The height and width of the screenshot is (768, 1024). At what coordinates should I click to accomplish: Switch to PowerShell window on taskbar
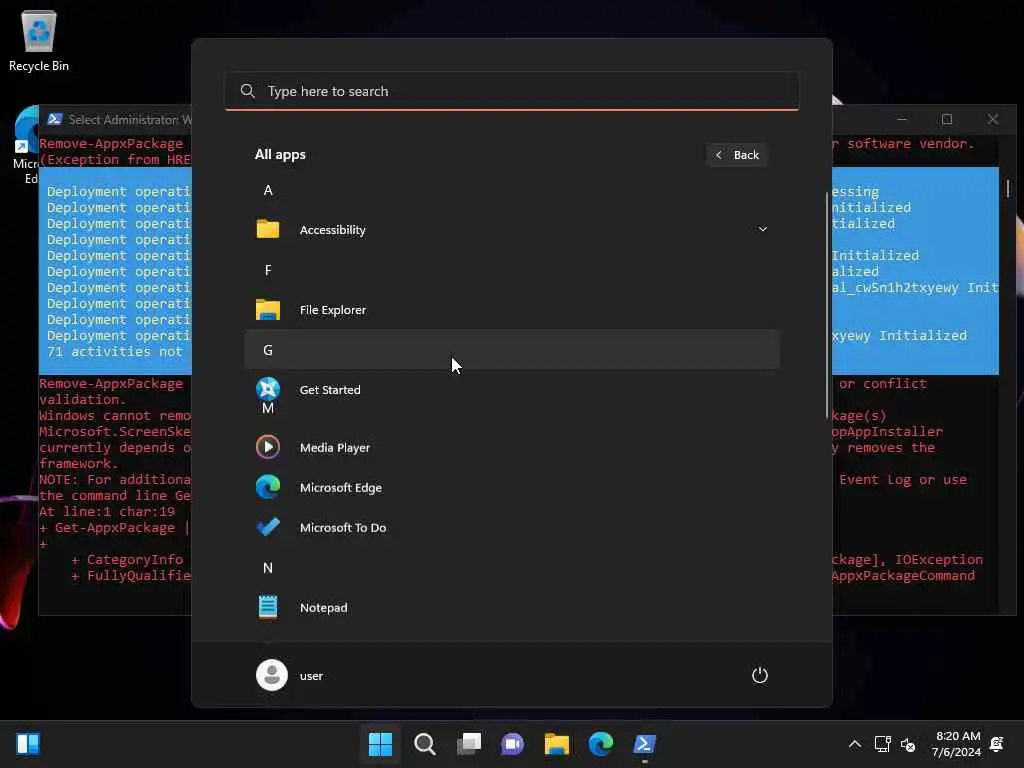pyautogui.click(x=645, y=744)
